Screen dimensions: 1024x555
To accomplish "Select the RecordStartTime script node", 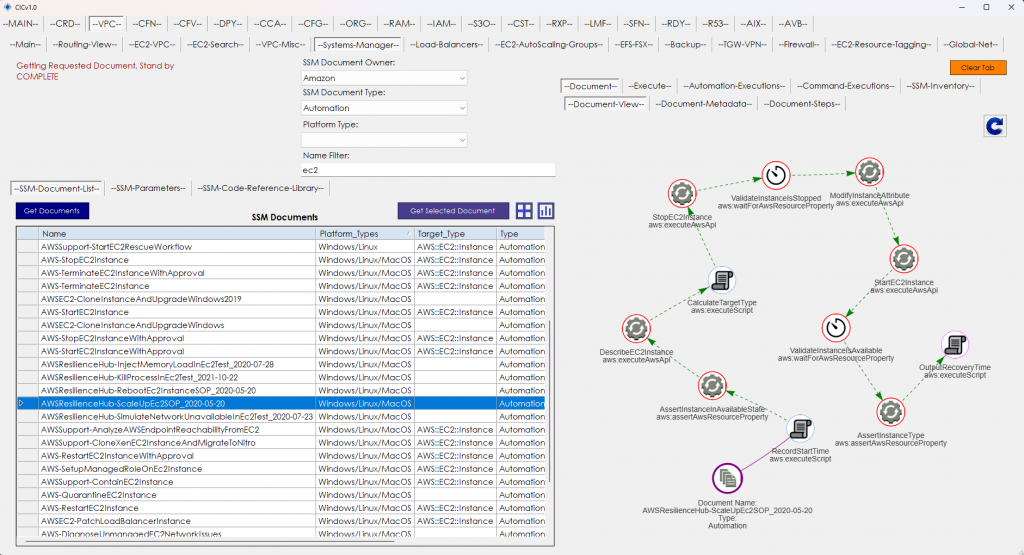I will [x=801, y=430].
